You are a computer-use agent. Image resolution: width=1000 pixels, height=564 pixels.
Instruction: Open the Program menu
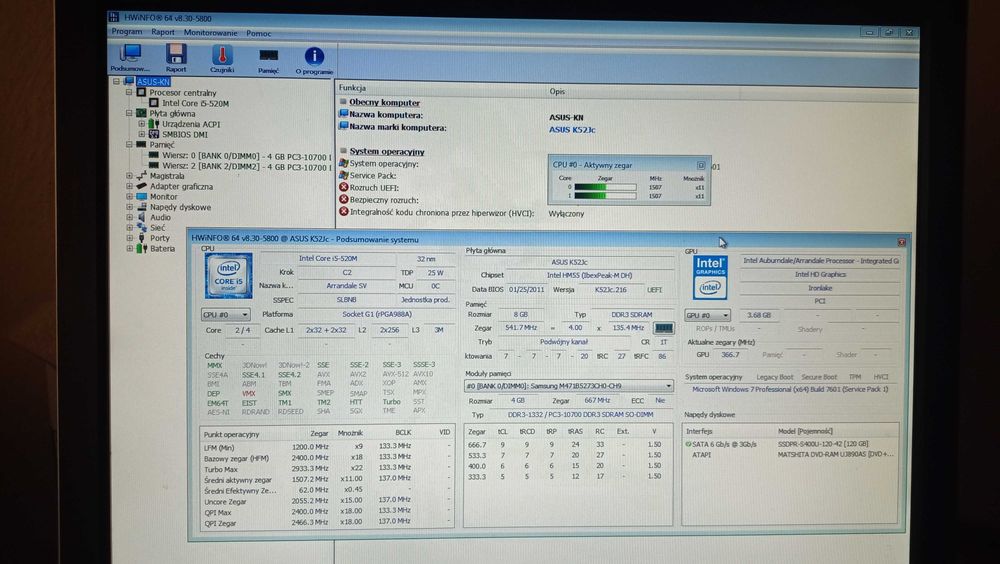pyautogui.click(x=126, y=31)
